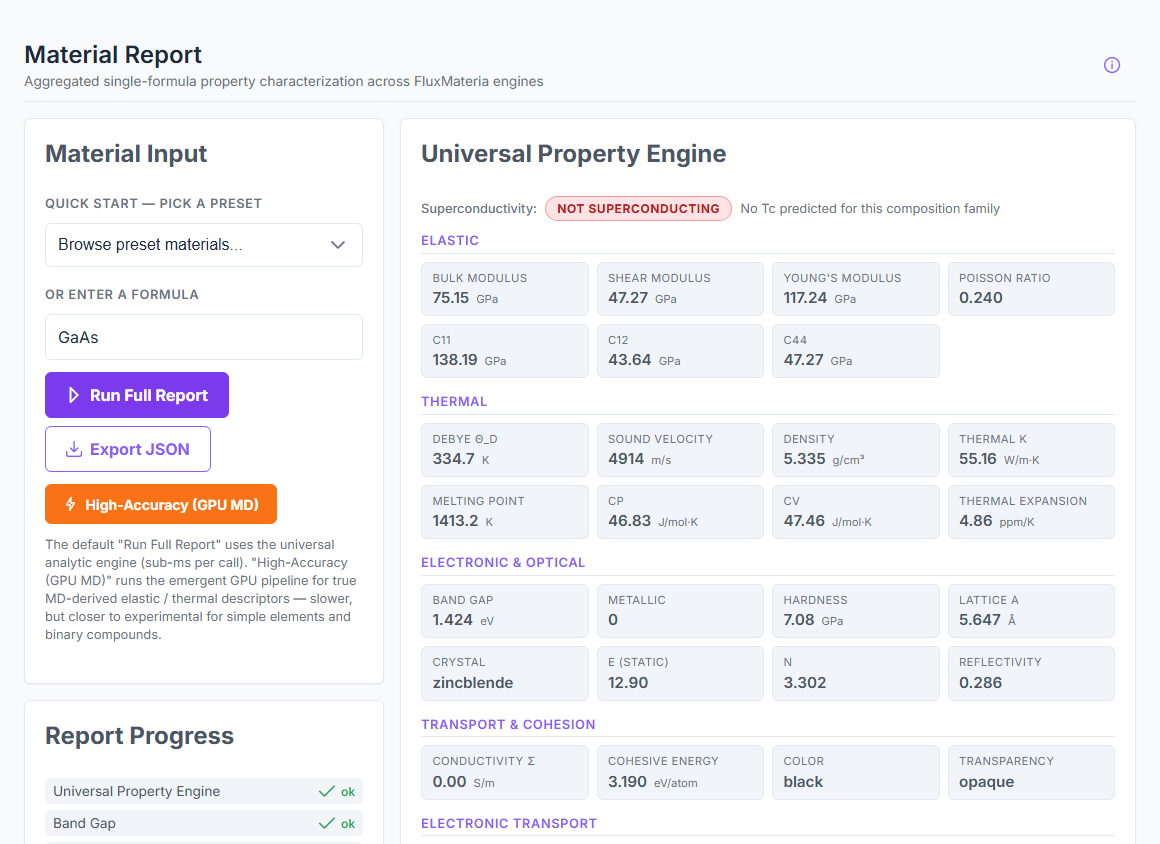Image resolution: width=1160 pixels, height=844 pixels.
Task: Click the Material Report page title
Action: tap(113, 55)
